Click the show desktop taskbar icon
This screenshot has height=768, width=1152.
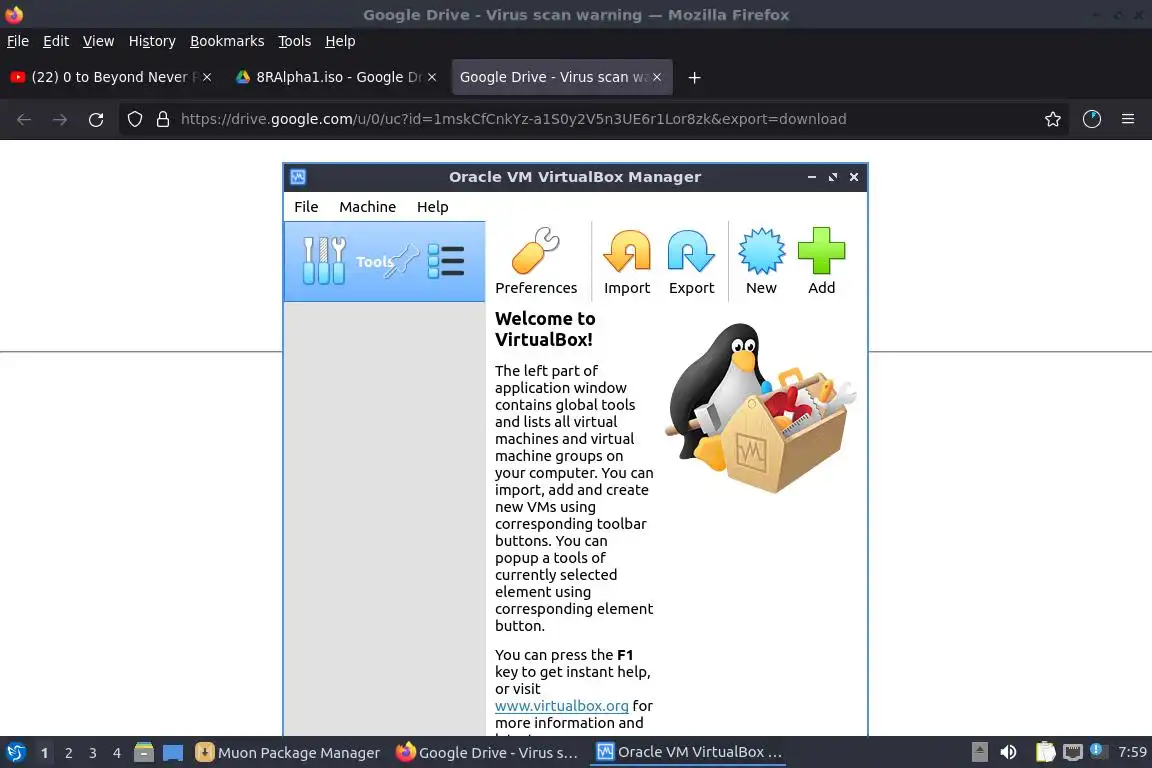[173, 753]
